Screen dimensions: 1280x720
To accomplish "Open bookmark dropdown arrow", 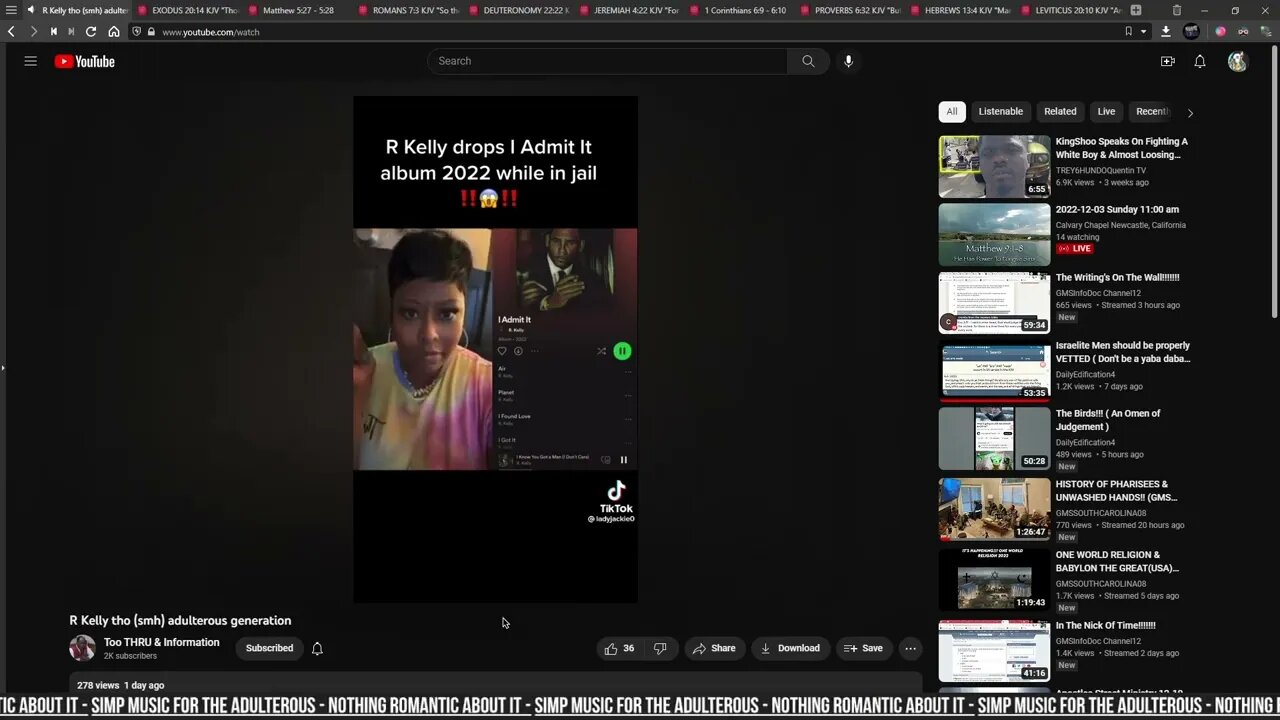I will point(1142,32).
